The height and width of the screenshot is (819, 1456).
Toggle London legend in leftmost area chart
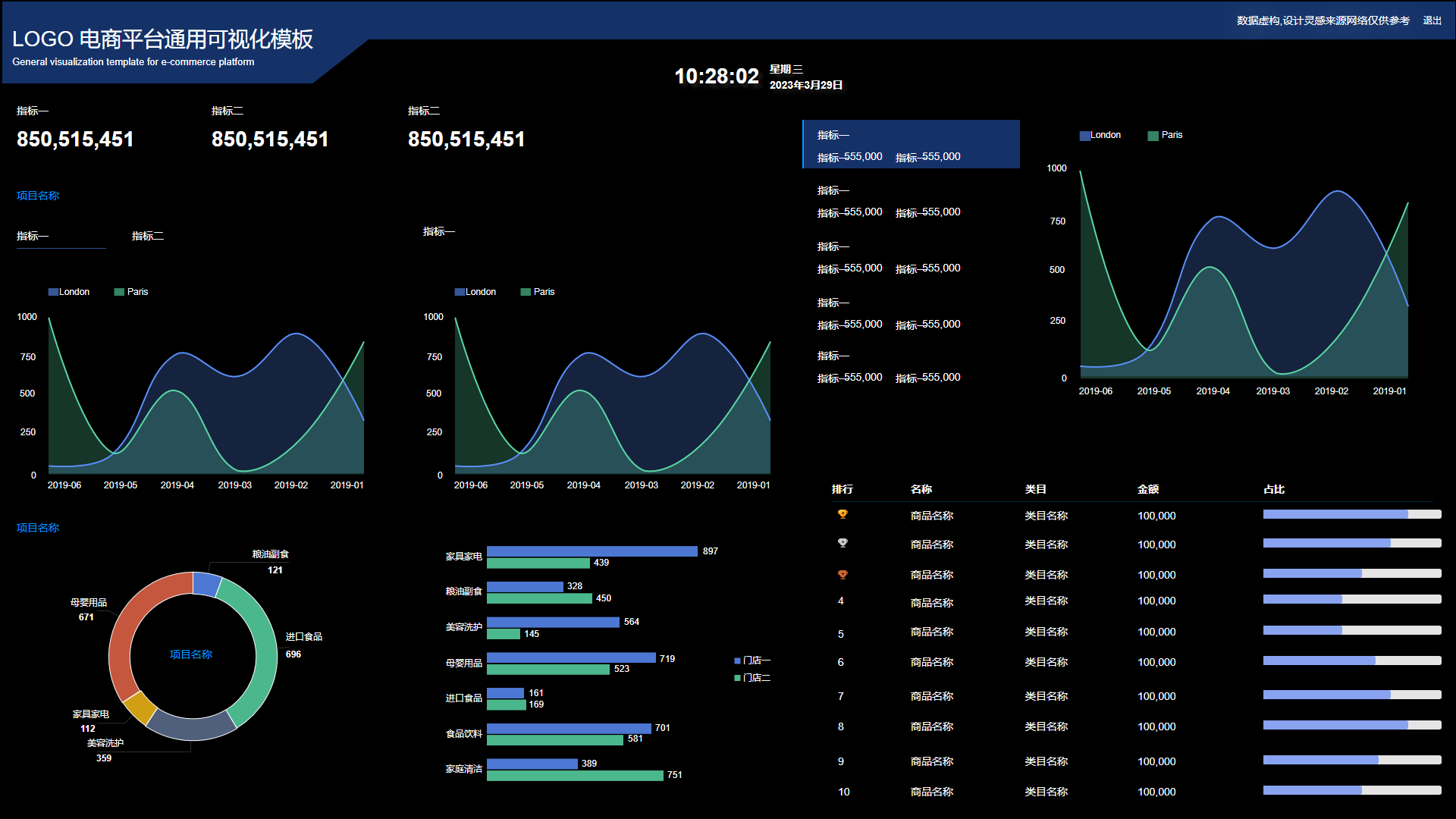[69, 292]
